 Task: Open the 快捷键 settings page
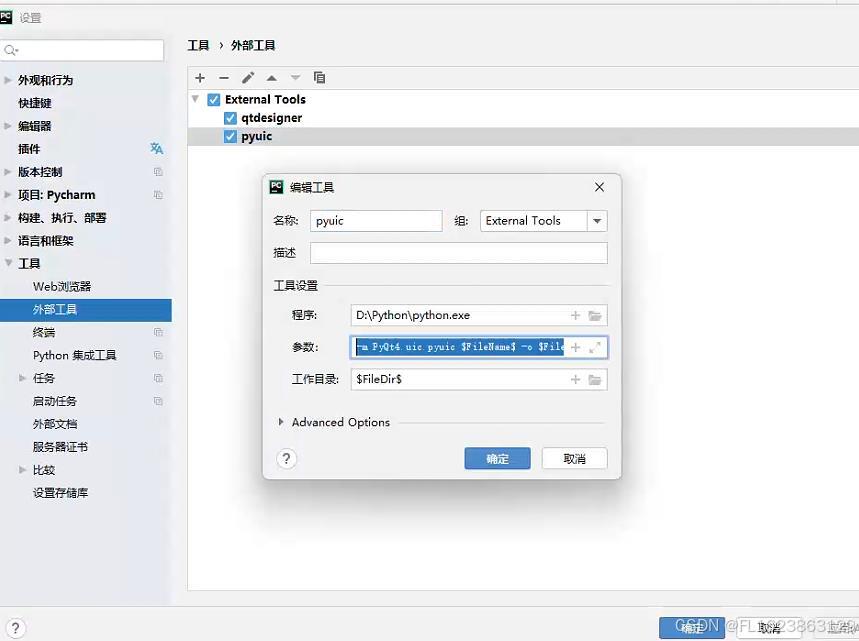[35, 103]
